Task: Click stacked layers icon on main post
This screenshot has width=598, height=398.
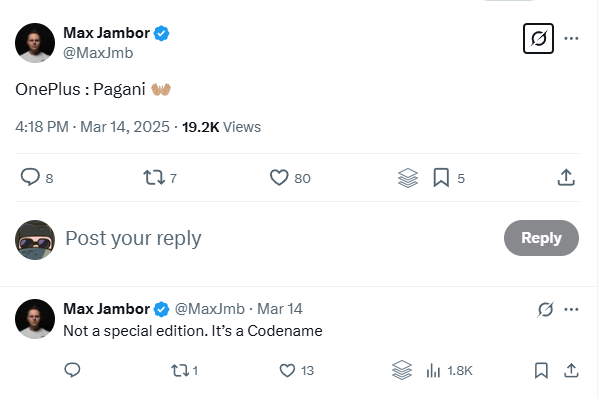Action: [x=408, y=178]
